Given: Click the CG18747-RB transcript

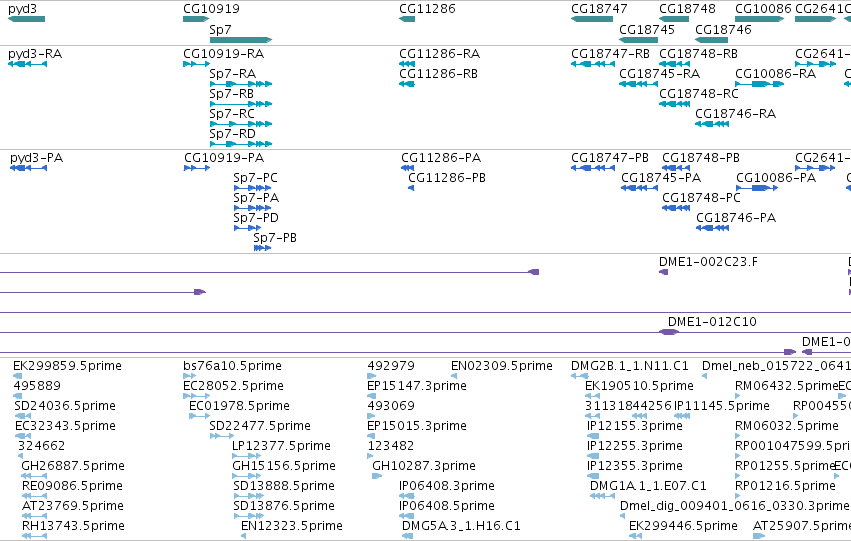Looking at the screenshot, I should click(x=593, y=64).
